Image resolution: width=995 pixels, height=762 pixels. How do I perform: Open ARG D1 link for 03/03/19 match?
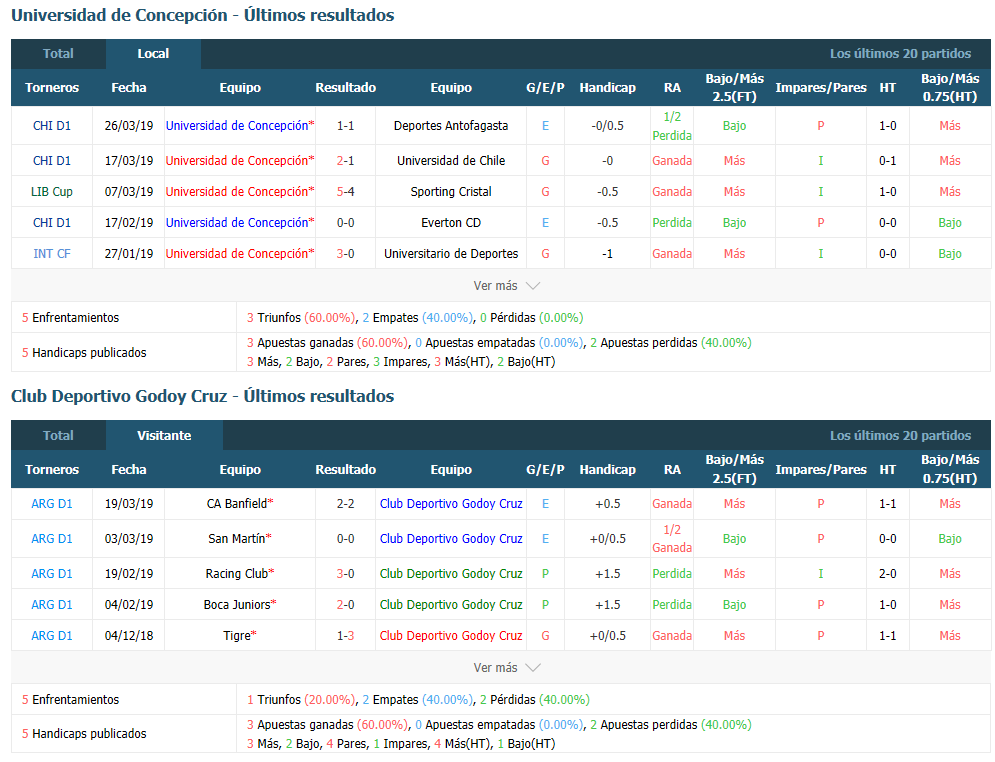click(52, 539)
